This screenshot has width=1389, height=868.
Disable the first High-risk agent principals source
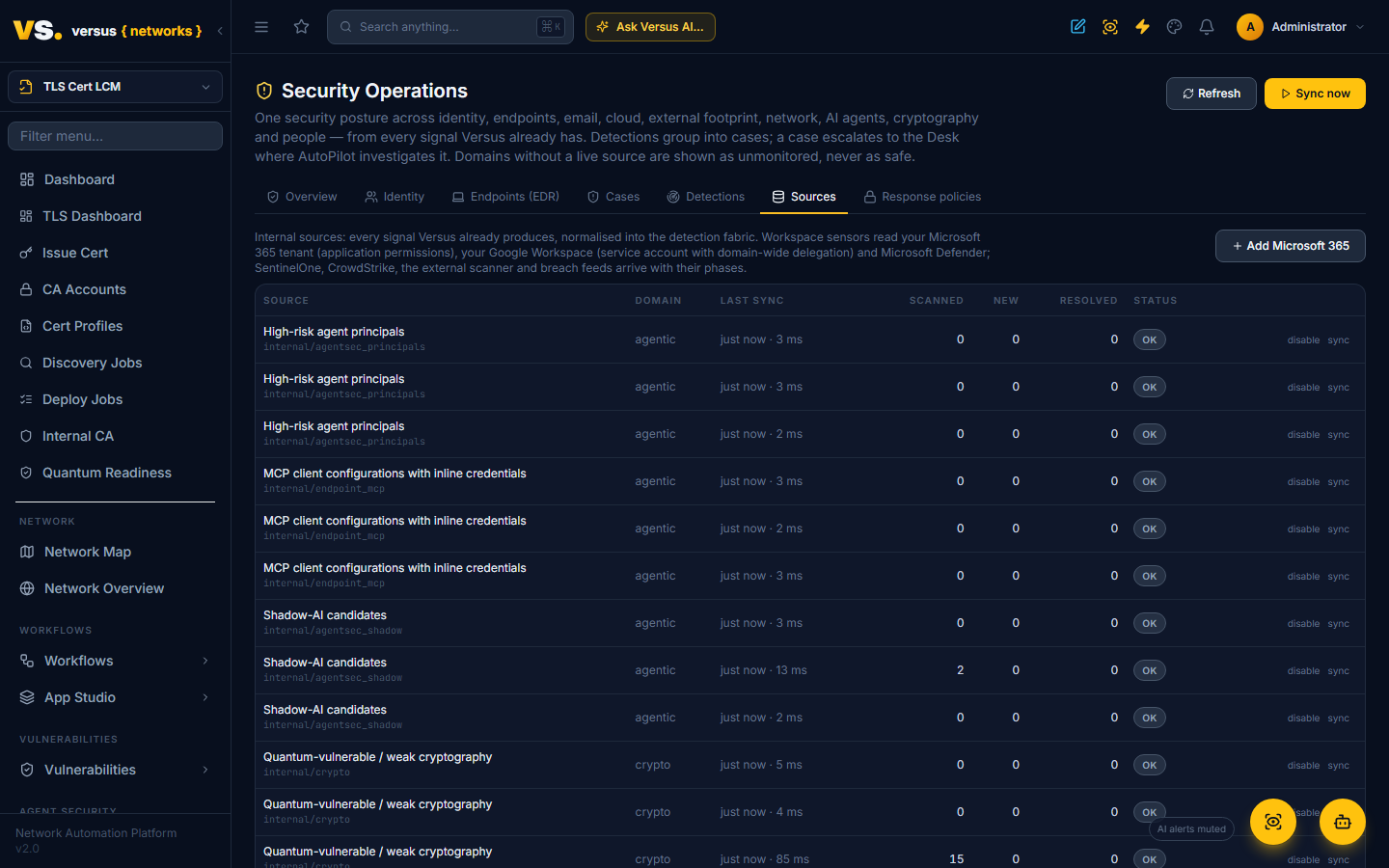click(x=1303, y=340)
